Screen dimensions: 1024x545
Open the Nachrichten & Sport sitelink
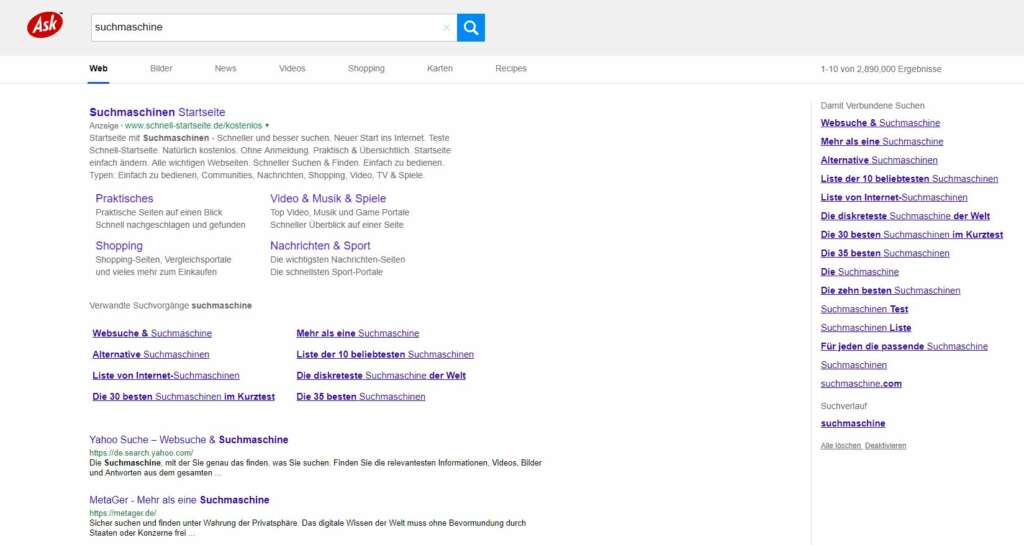(x=320, y=246)
